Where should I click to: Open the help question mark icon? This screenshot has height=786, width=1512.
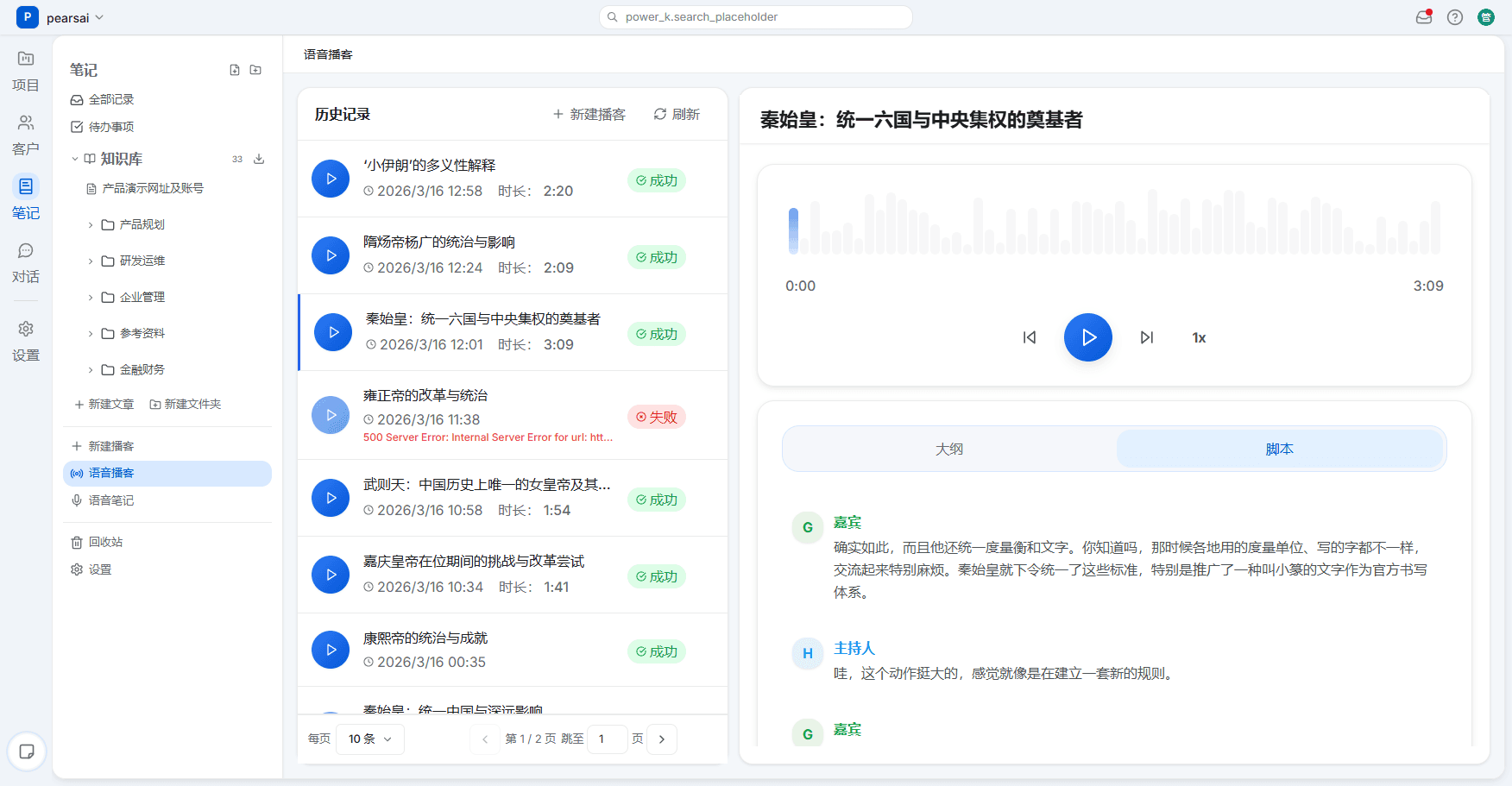click(1454, 17)
